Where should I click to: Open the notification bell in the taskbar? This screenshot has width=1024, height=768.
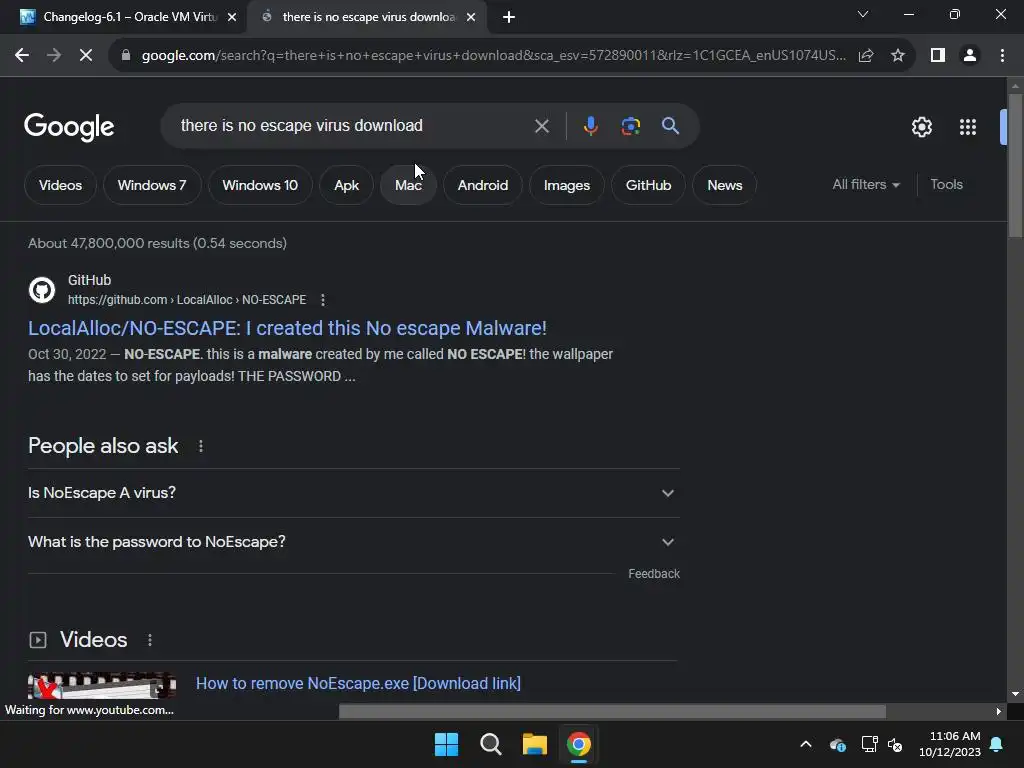click(997, 744)
